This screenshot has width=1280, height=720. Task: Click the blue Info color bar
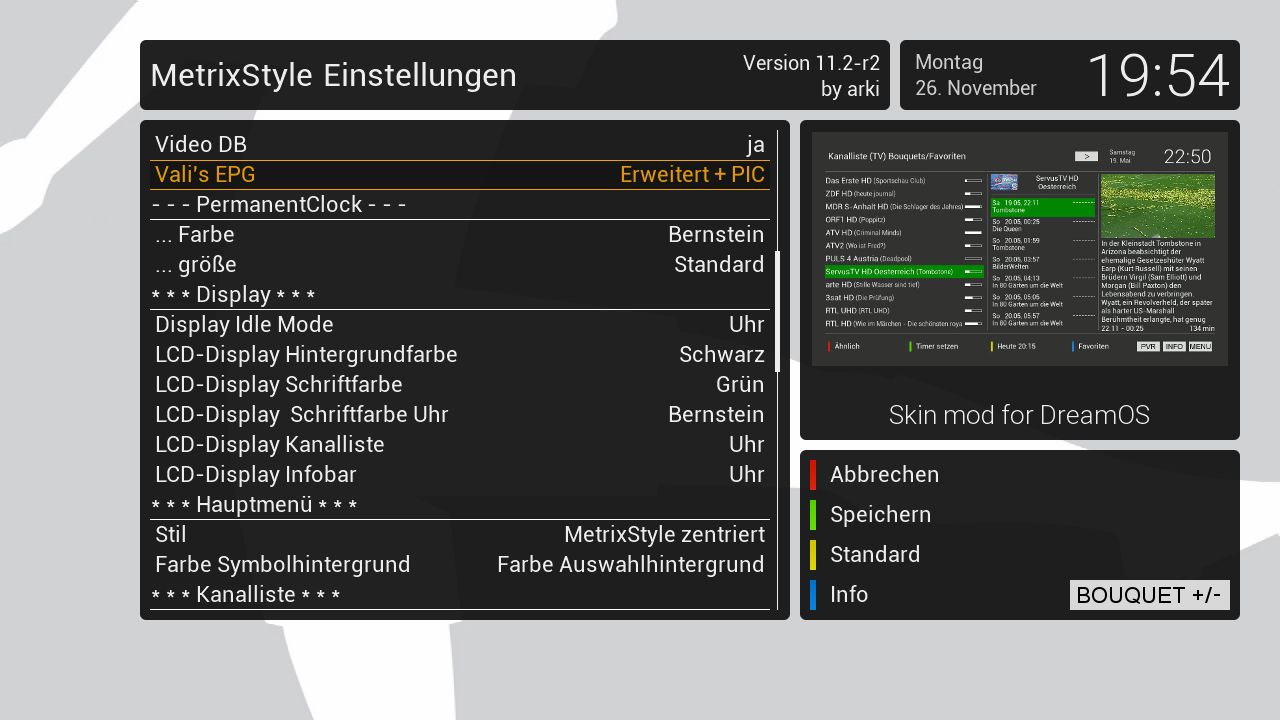[813, 595]
